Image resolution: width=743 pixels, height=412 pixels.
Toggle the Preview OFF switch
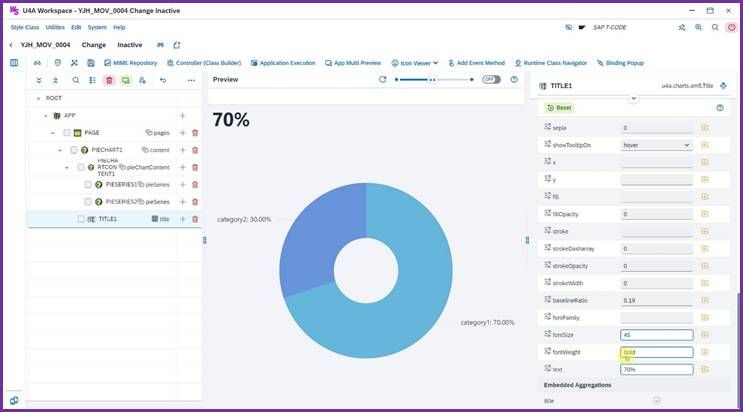(491, 79)
